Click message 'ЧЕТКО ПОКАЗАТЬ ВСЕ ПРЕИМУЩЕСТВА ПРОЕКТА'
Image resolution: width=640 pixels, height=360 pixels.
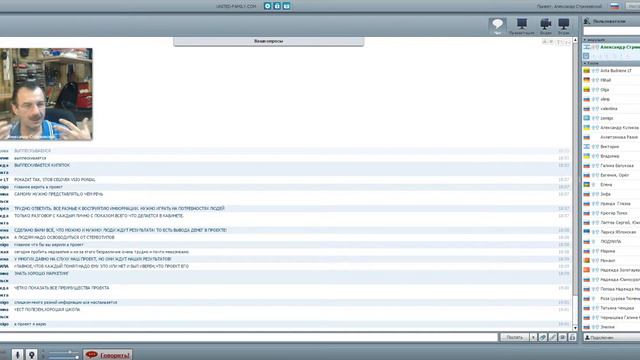pyautogui.click(x=62, y=288)
